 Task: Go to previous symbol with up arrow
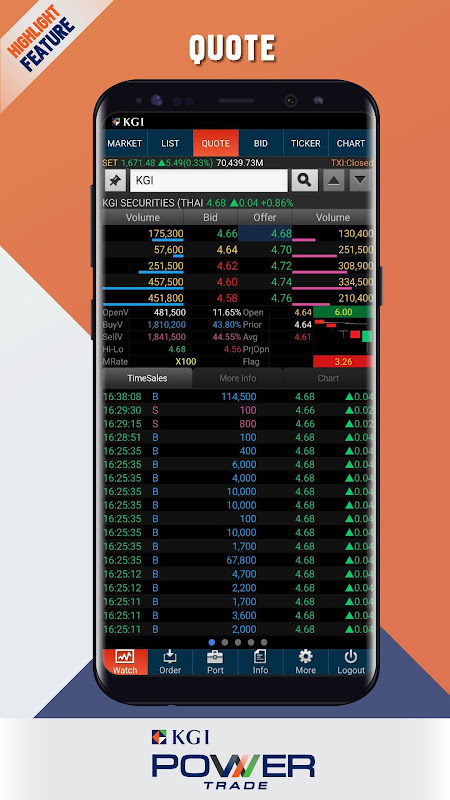point(333,181)
